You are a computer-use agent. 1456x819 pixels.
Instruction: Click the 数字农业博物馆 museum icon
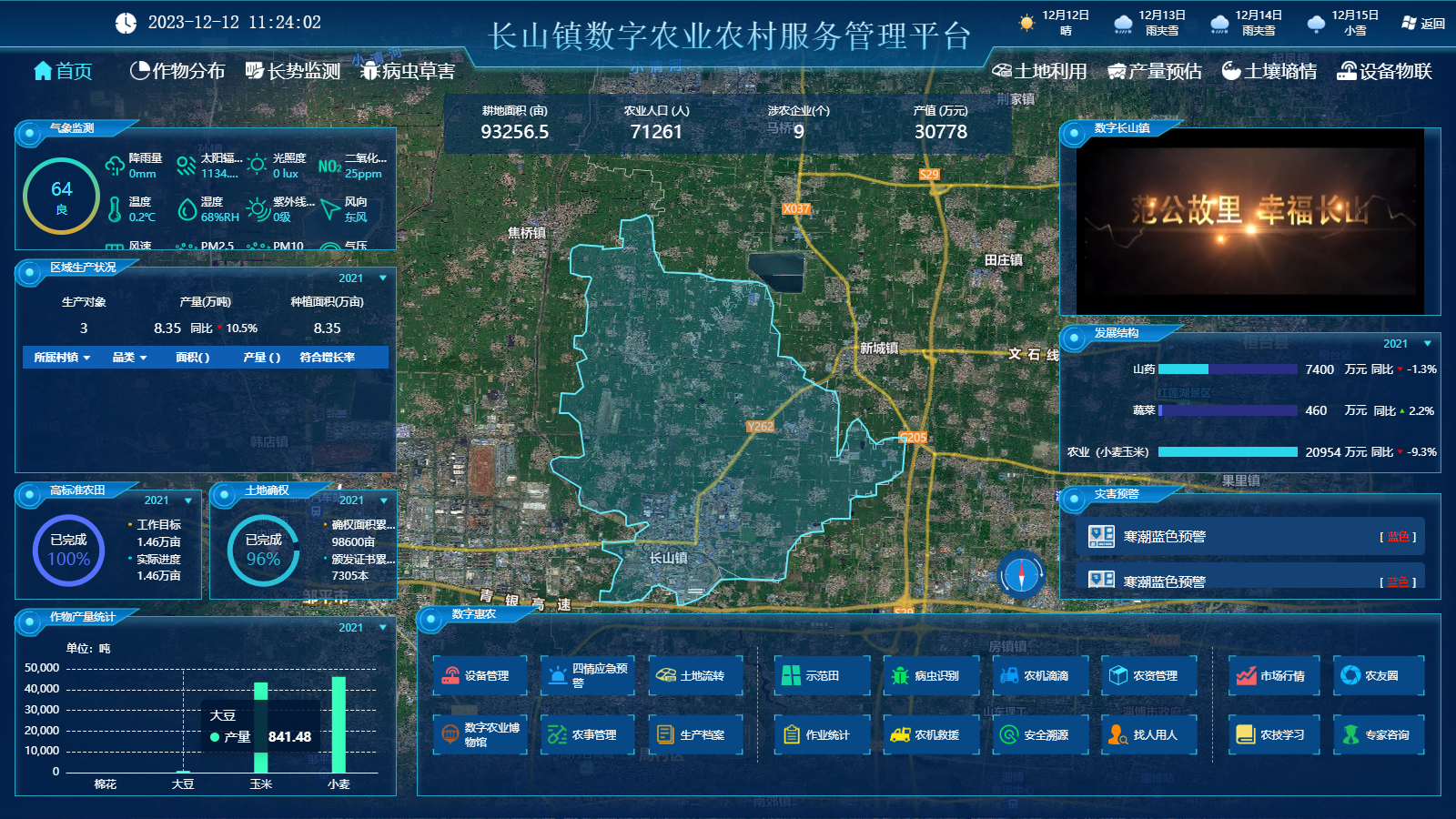click(x=450, y=734)
